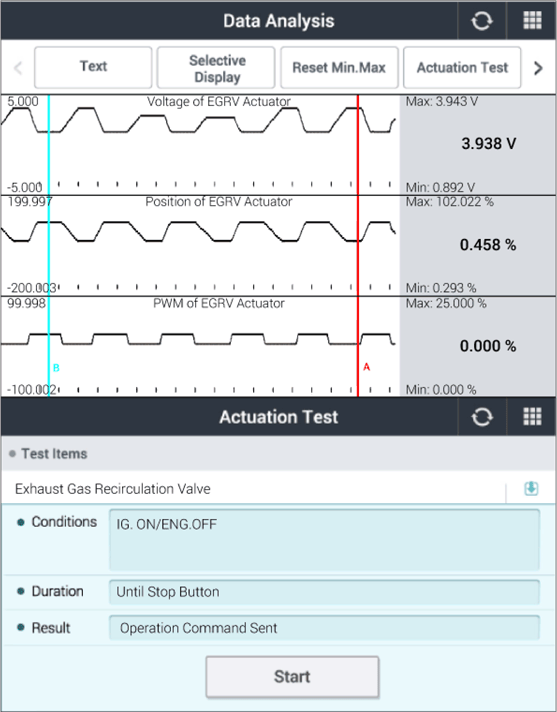
Task: Select the Actuation Test toolbar button
Action: click(462, 67)
